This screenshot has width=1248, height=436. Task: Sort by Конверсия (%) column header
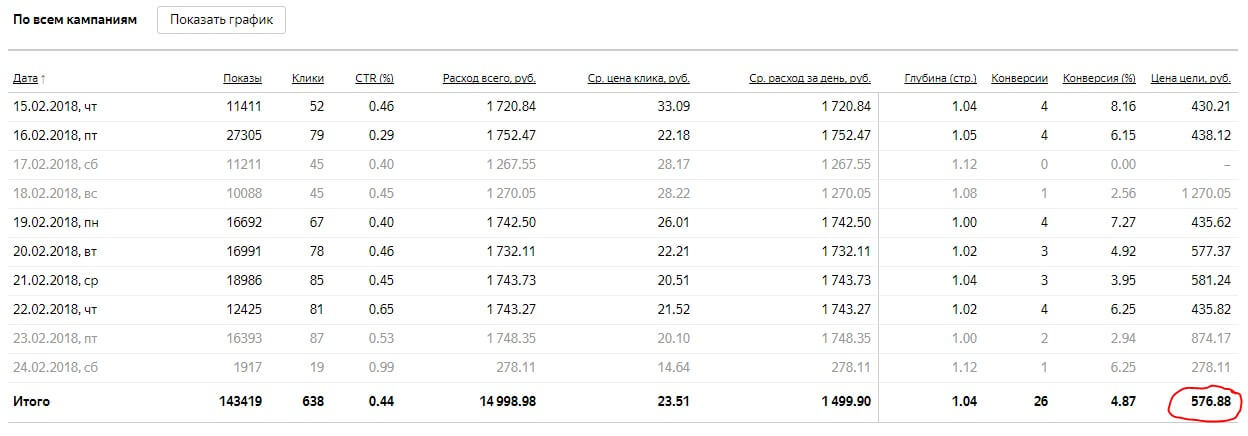[1099, 78]
